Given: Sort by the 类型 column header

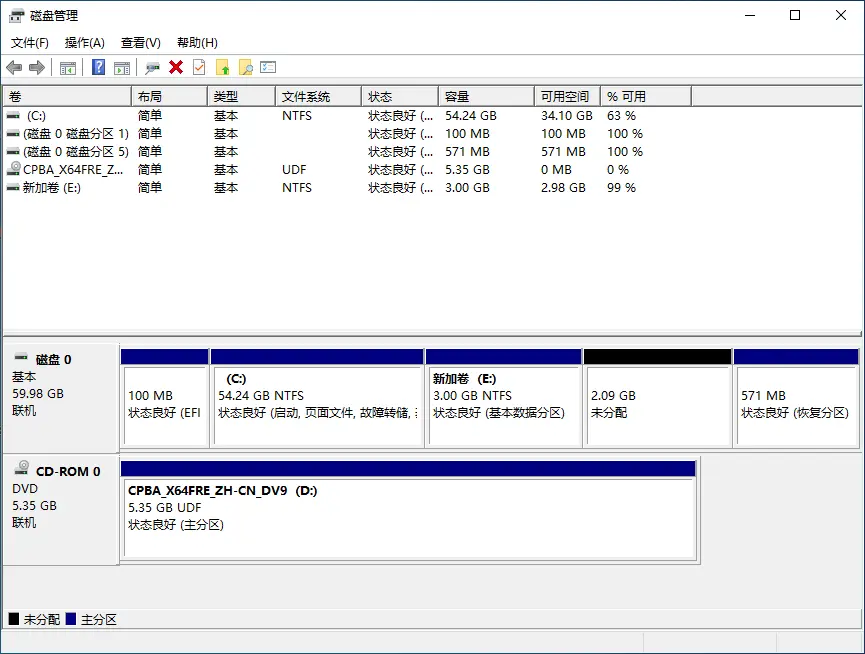Looking at the screenshot, I should [241, 97].
